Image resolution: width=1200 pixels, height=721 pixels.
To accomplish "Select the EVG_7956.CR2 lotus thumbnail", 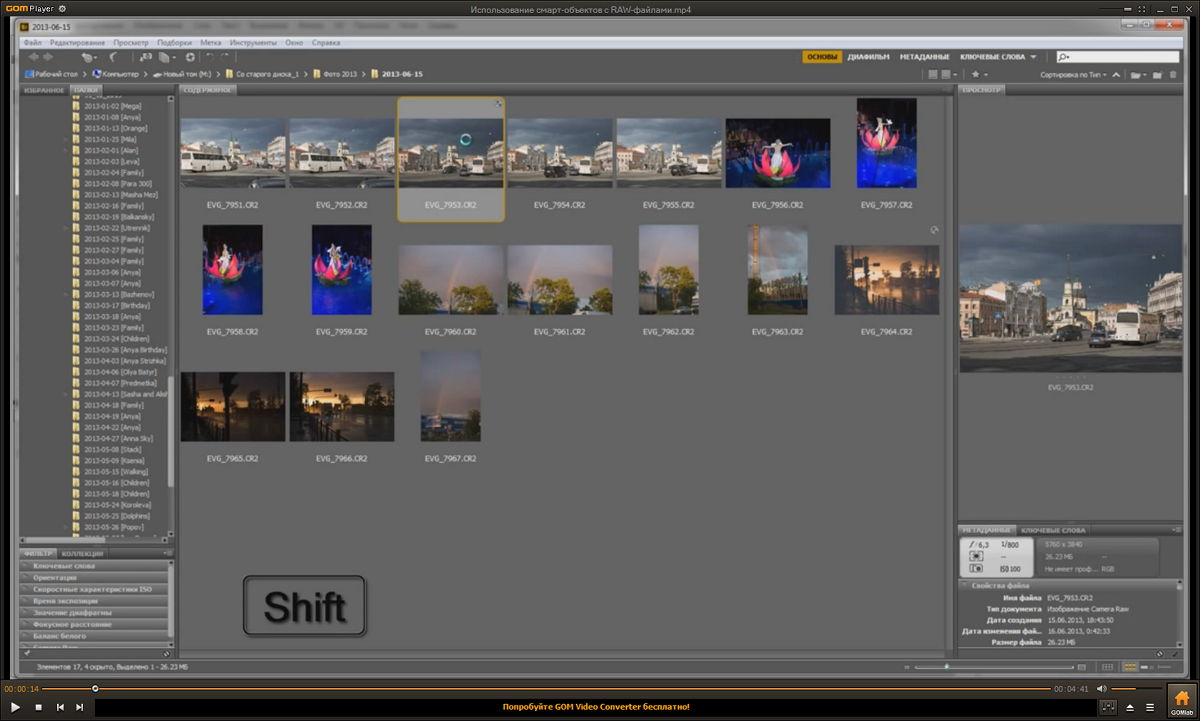I will [x=777, y=153].
